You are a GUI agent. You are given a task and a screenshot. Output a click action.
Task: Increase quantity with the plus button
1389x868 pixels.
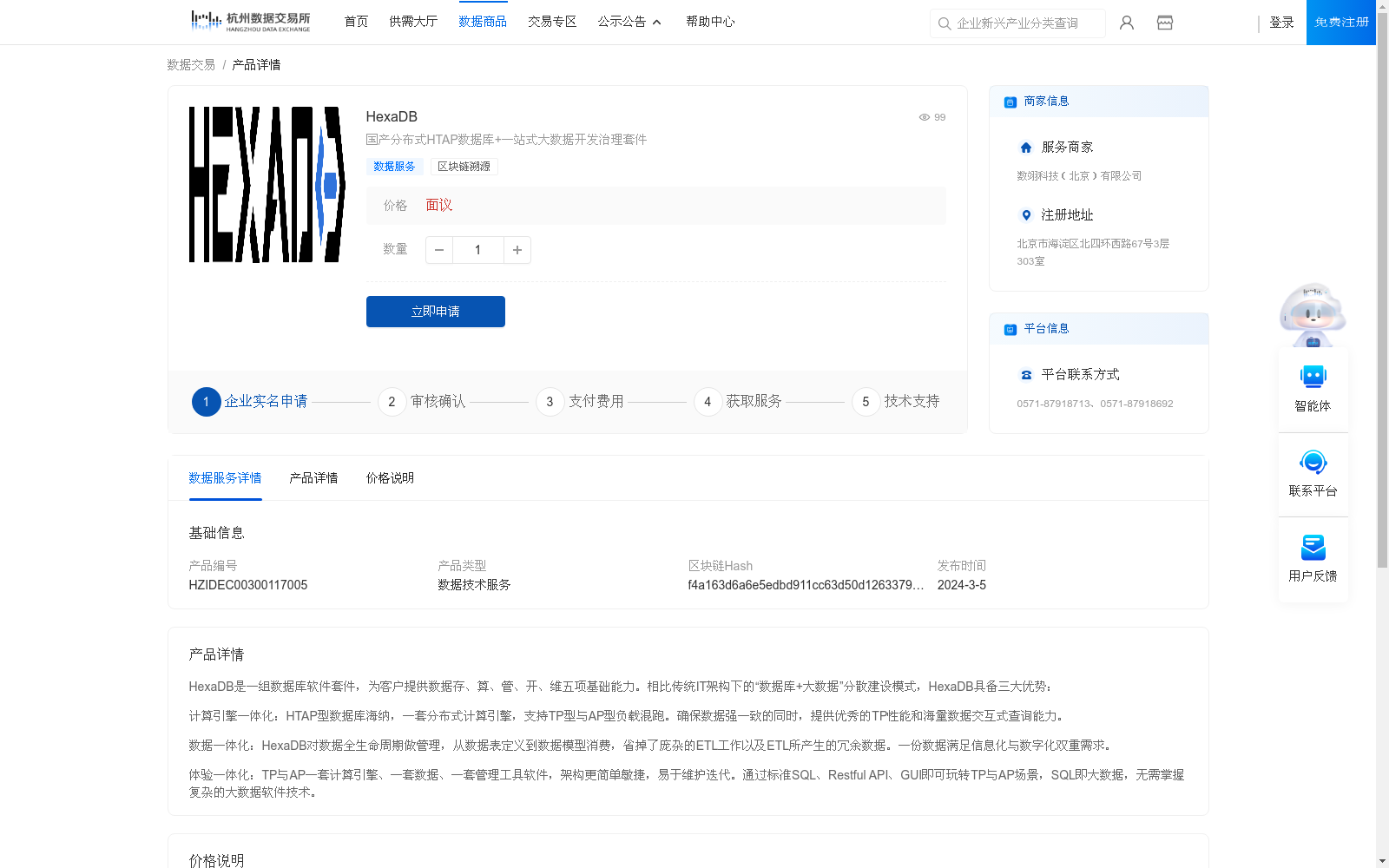(x=517, y=250)
